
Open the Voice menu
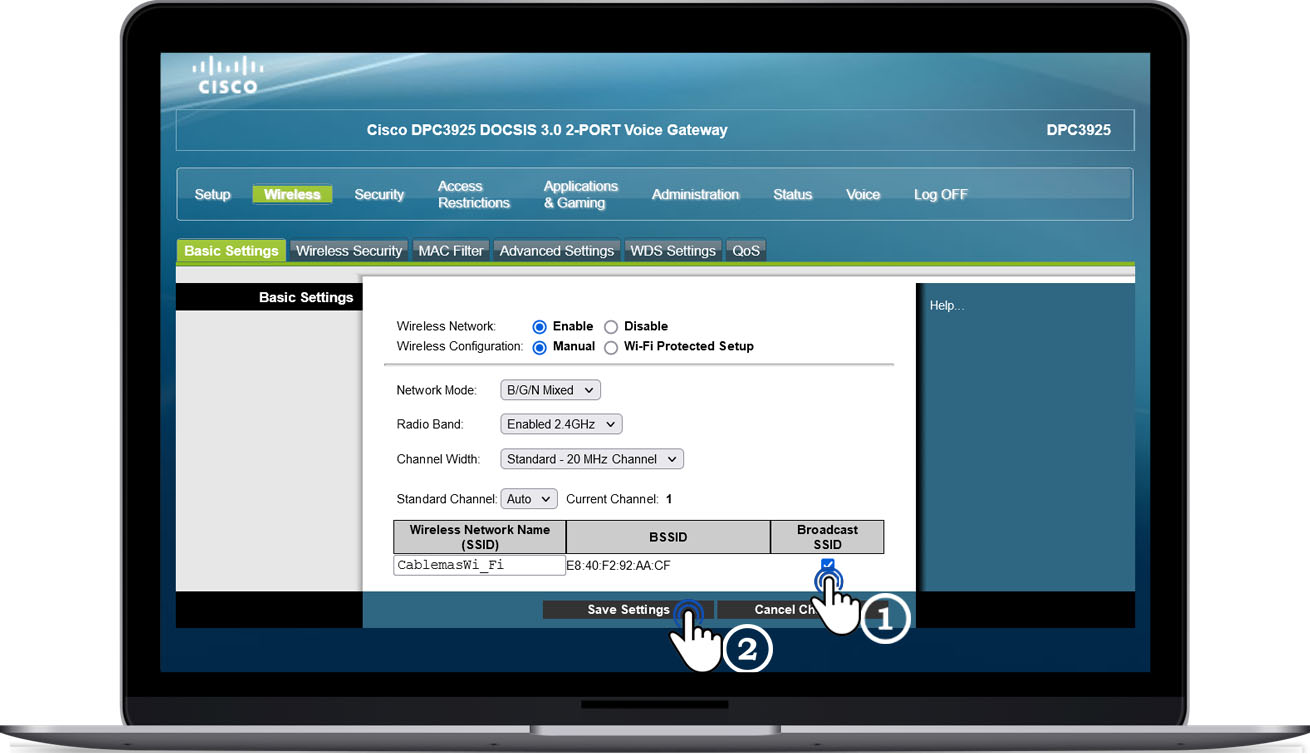pos(863,194)
